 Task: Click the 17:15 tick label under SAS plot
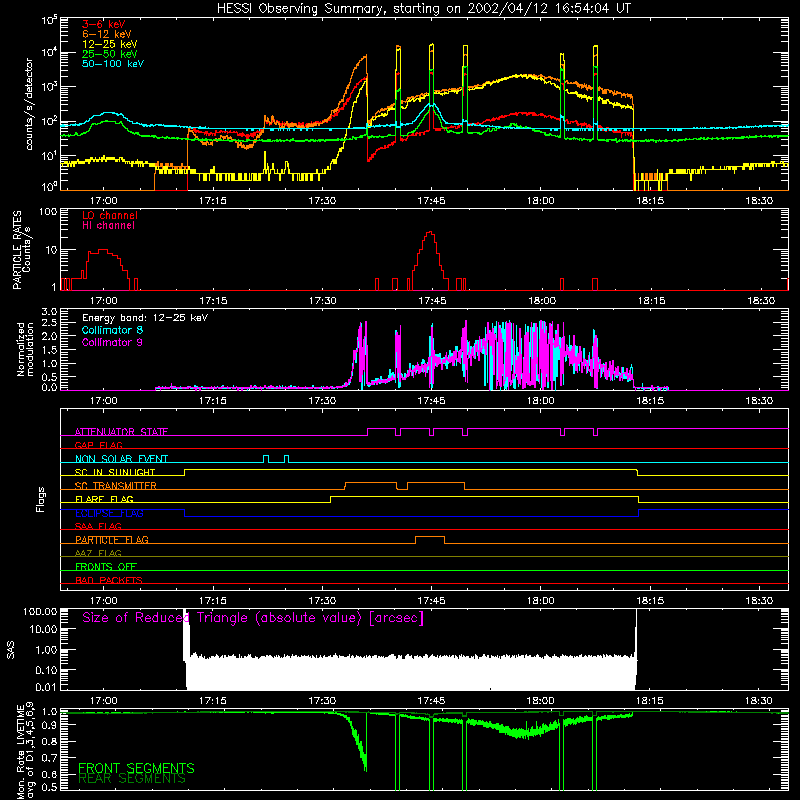[x=213, y=701]
